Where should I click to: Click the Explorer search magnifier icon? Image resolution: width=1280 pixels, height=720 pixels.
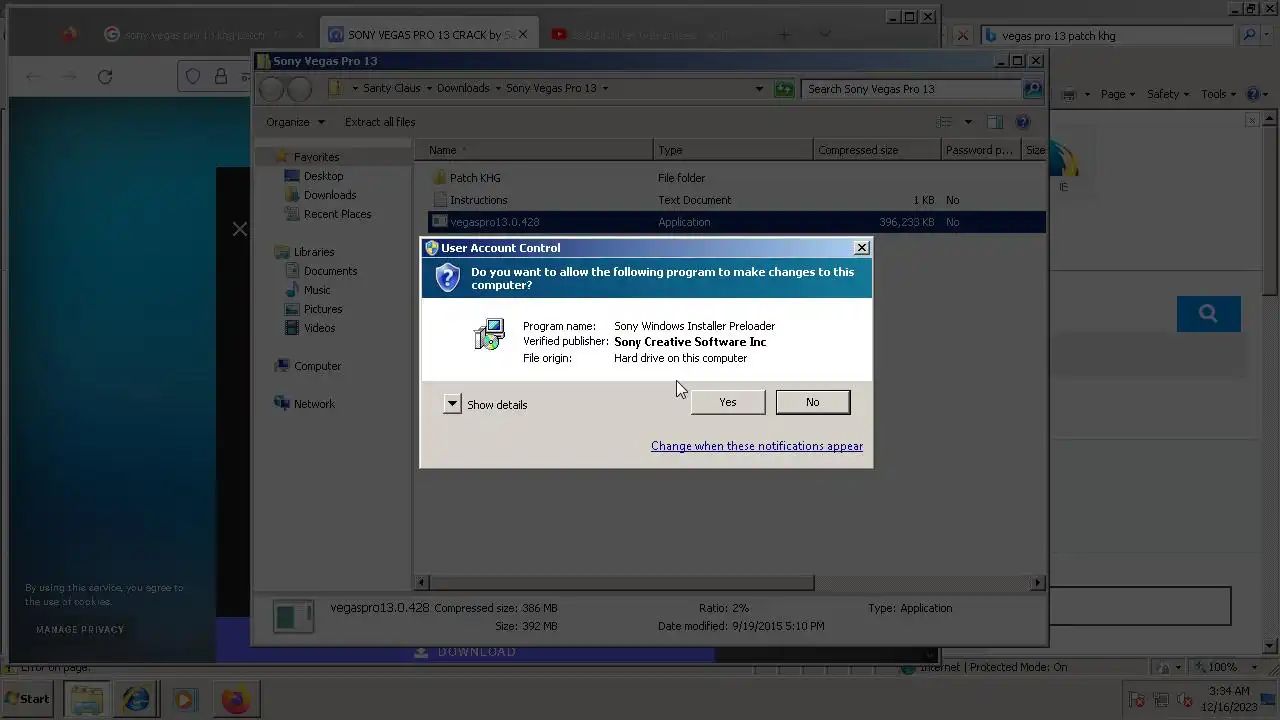coord(1033,89)
